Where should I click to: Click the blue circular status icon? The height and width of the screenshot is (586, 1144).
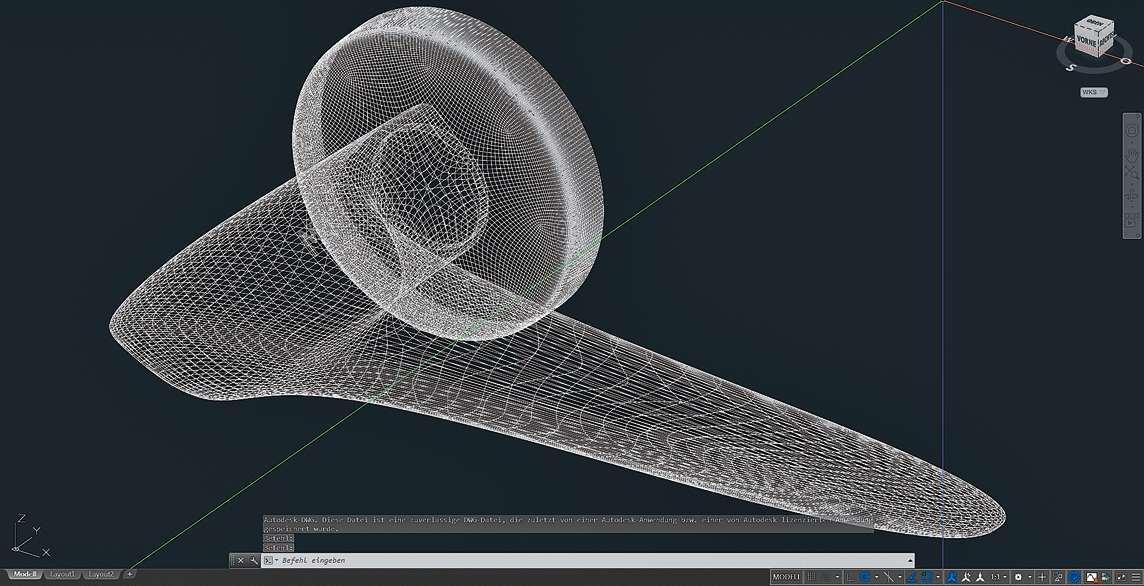coord(1075,577)
